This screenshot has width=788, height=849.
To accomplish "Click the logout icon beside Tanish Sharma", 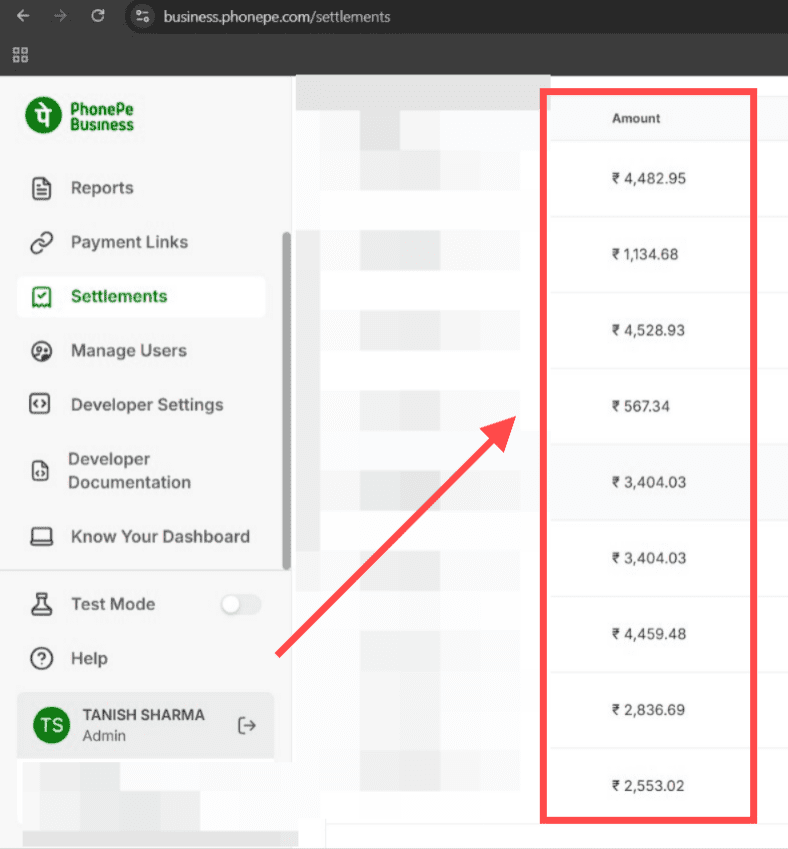I will point(246,725).
